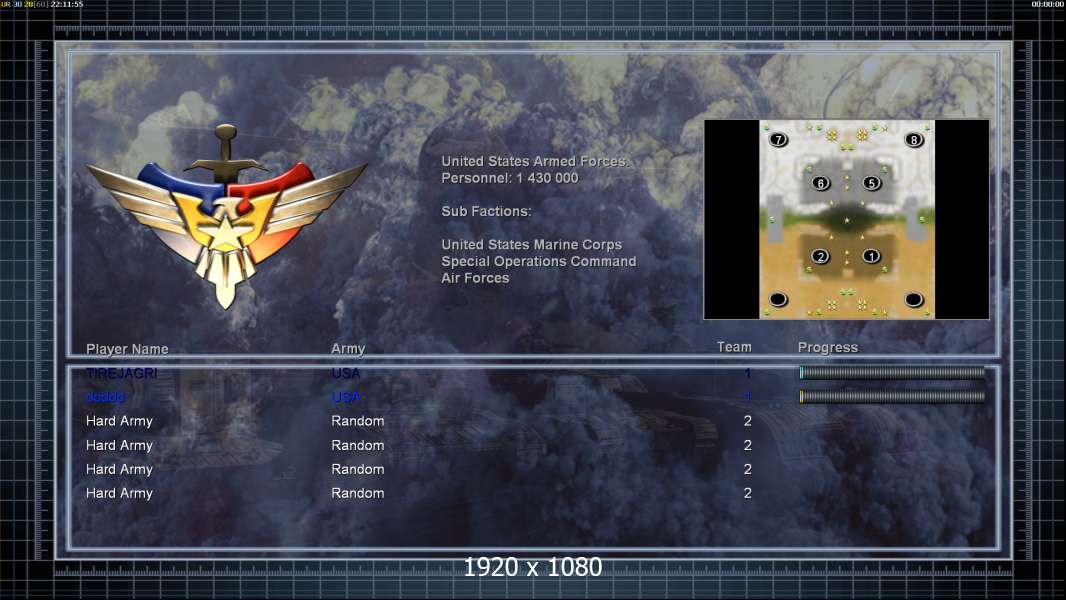Click the unnumbered bottom-left start marker
This screenshot has width=1066, height=600.
(x=778, y=299)
